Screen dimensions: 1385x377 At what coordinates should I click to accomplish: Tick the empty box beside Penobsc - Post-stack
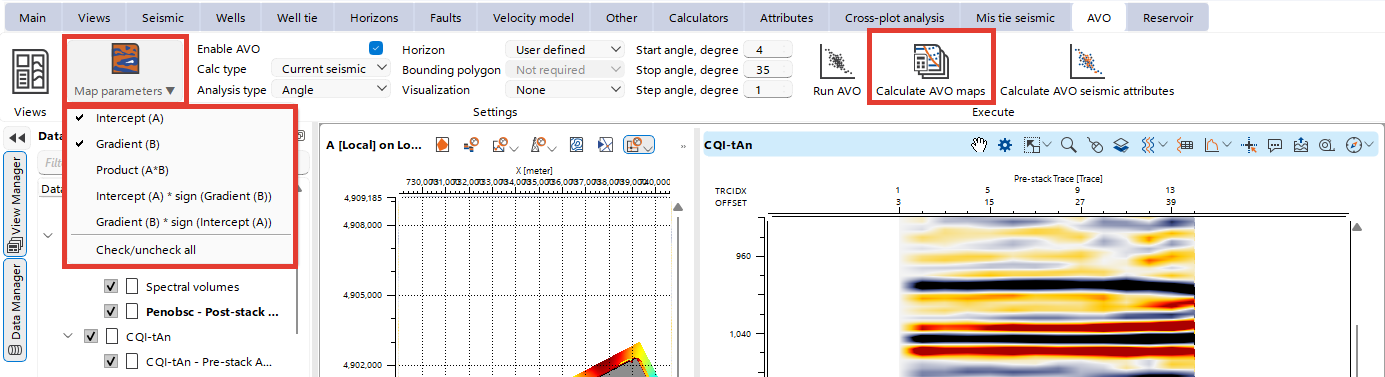(133, 311)
